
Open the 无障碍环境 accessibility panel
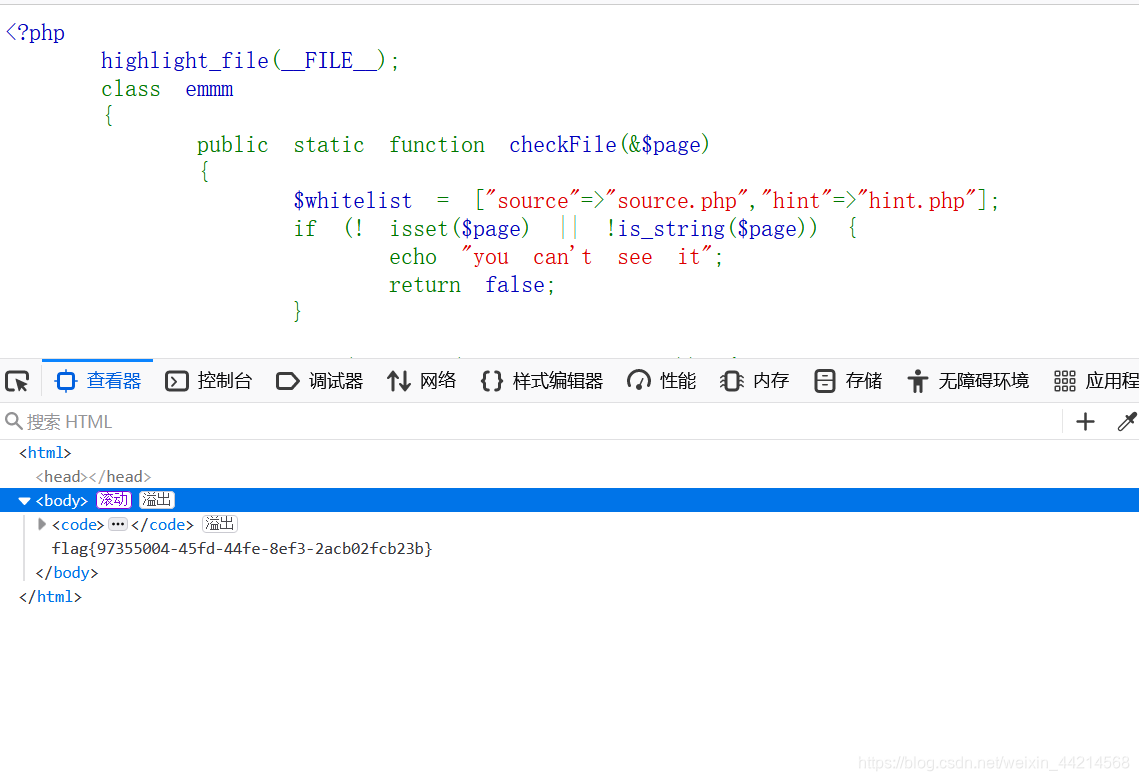click(967, 381)
